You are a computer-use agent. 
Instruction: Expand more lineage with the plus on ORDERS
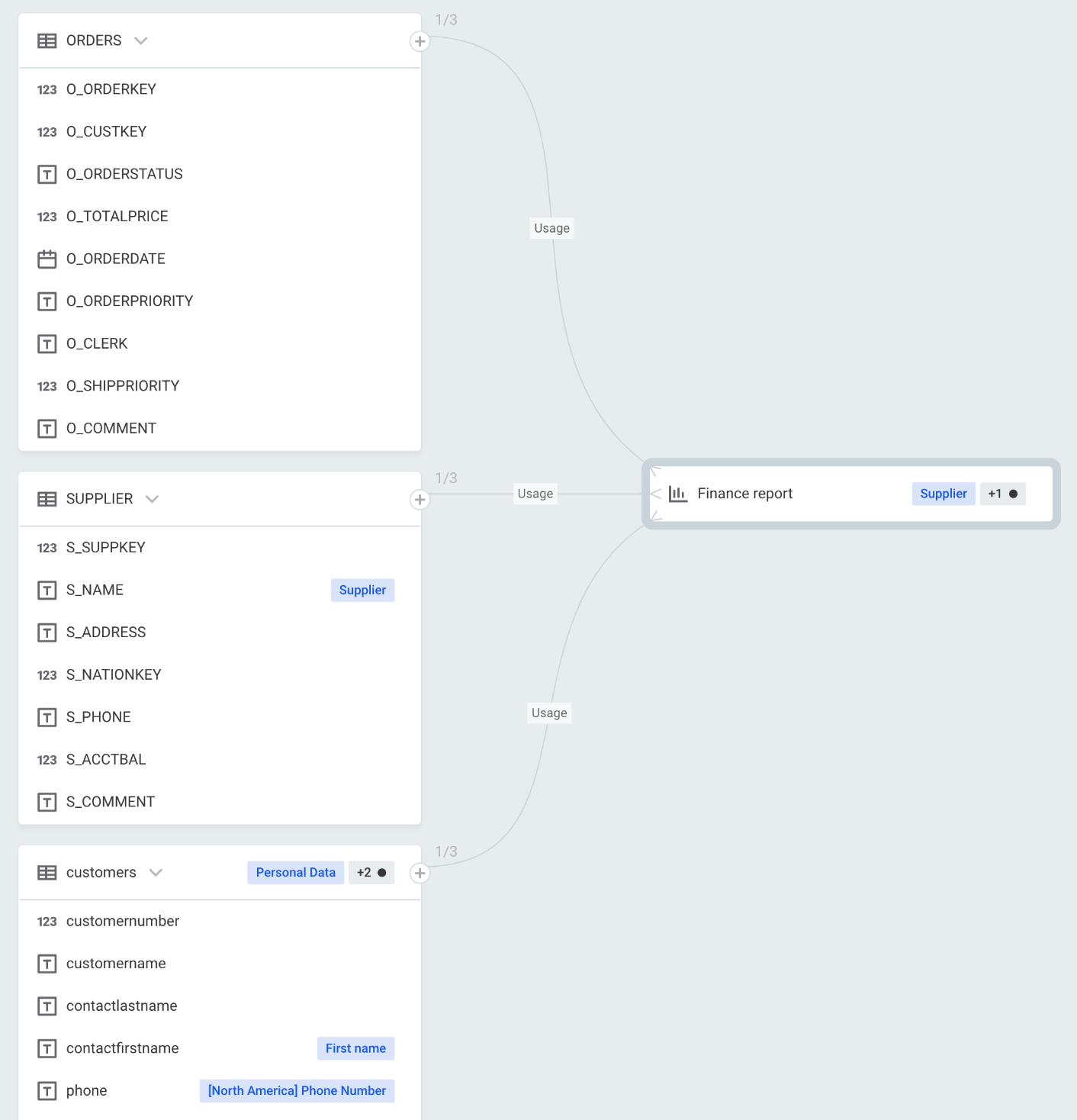420,42
